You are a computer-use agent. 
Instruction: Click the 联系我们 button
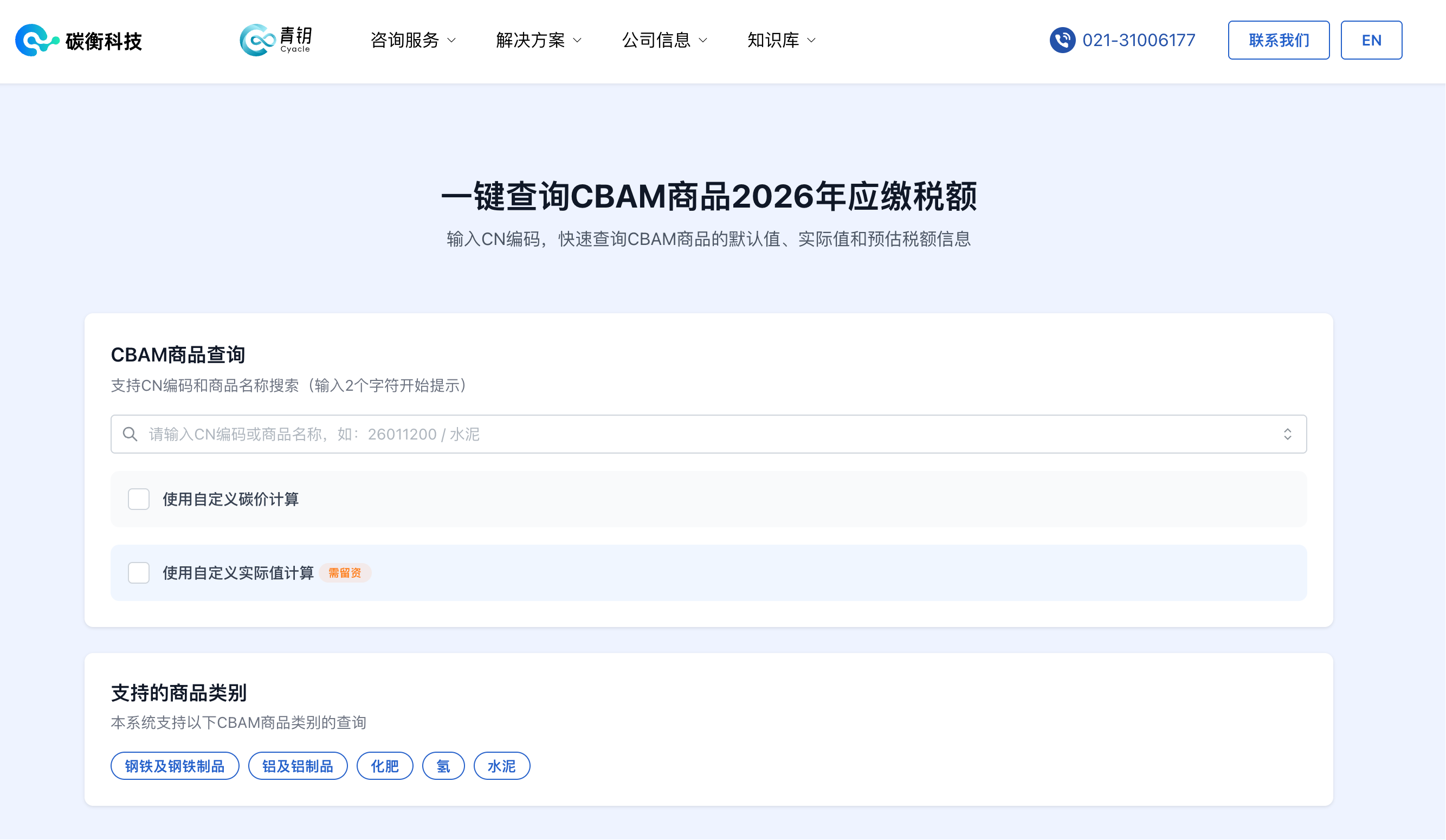click(1279, 40)
